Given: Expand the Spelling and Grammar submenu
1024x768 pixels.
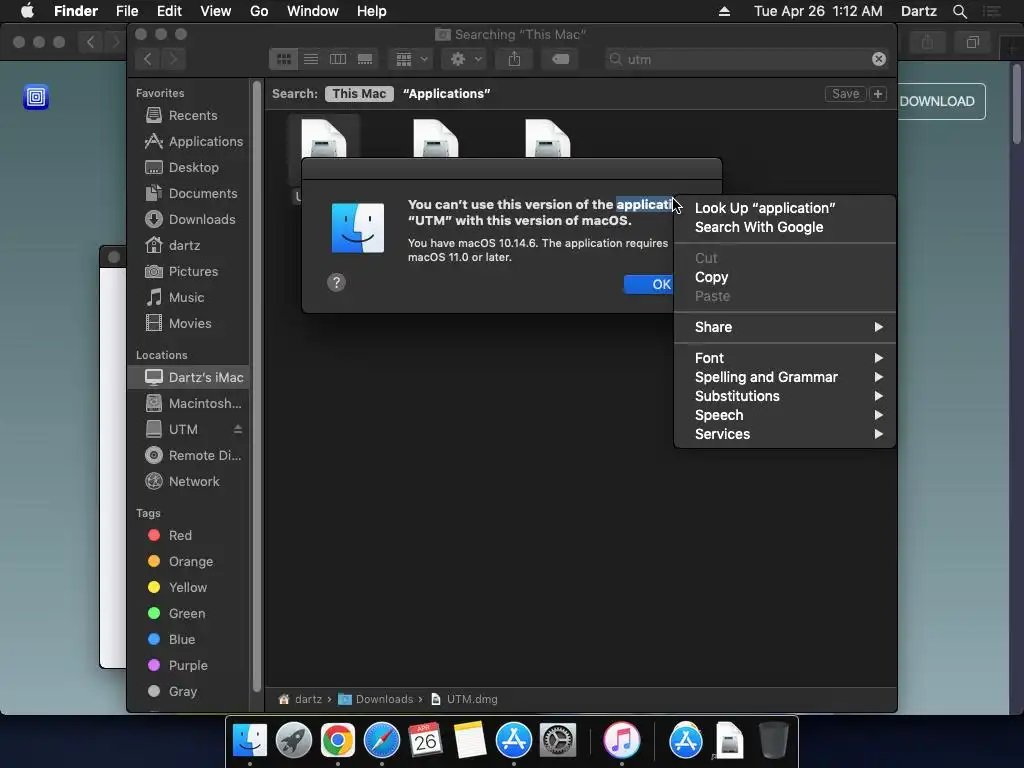Looking at the screenshot, I should (784, 377).
